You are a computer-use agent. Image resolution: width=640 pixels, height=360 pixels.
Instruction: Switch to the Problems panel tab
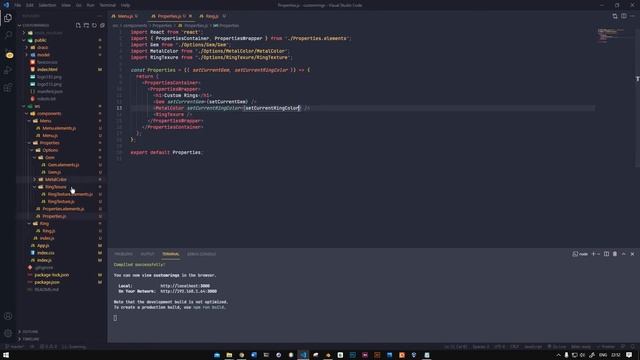point(123,254)
